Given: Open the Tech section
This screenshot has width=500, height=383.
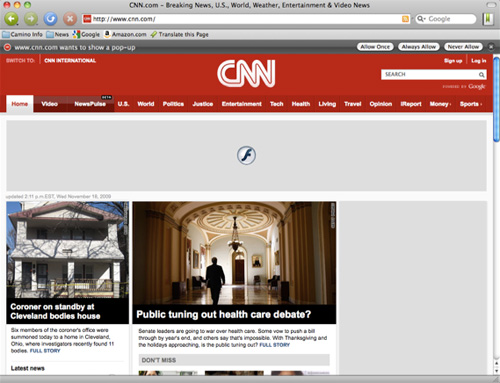Looking at the screenshot, I should (277, 104).
